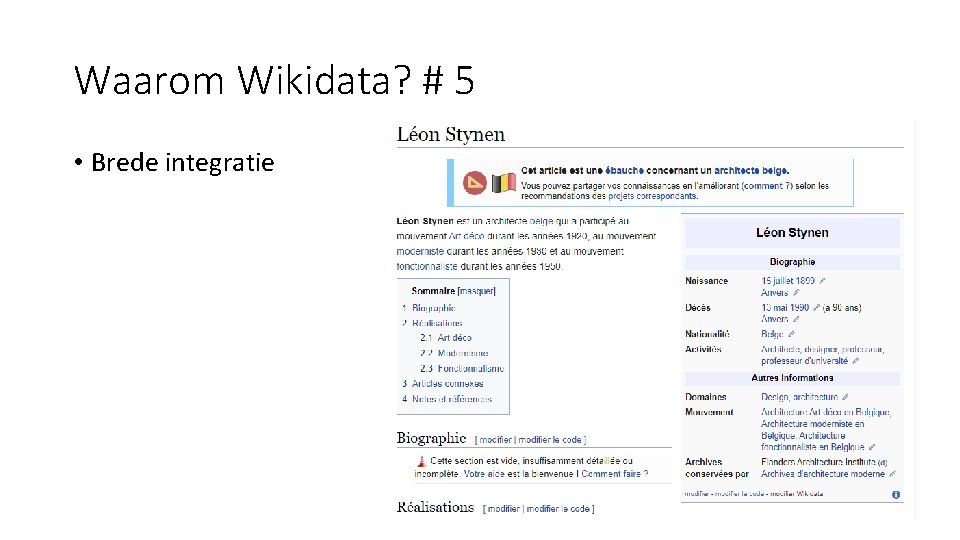Click the Léon Stynen infobox header

(x=792, y=233)
